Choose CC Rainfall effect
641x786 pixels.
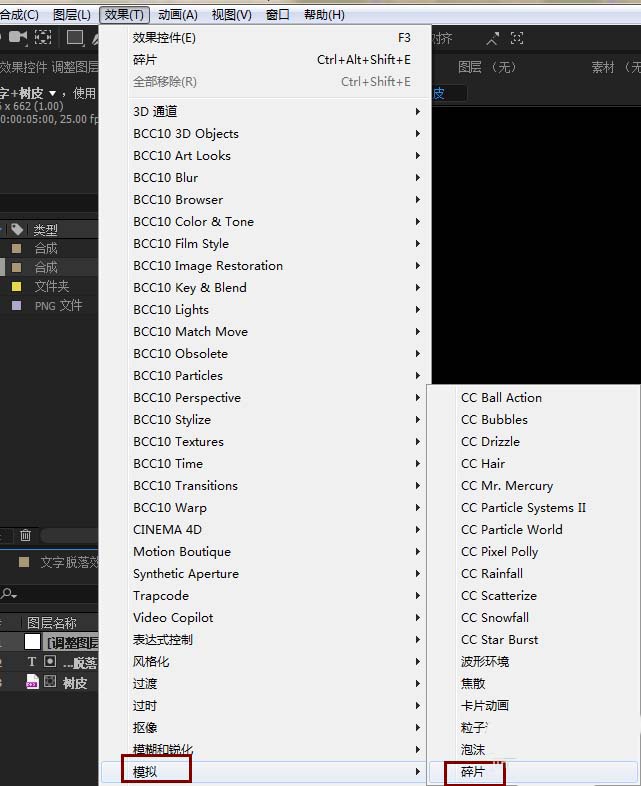[534, 573]
